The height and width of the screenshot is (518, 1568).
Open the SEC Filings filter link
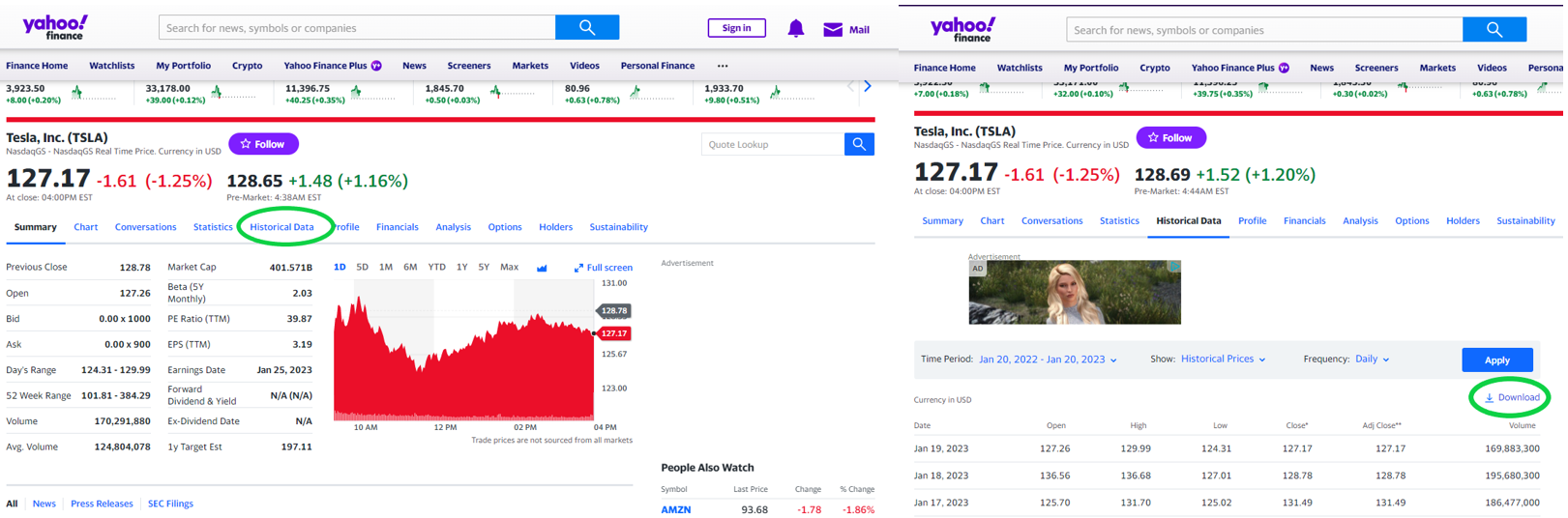pyautogui.click(x=170, y=504)
